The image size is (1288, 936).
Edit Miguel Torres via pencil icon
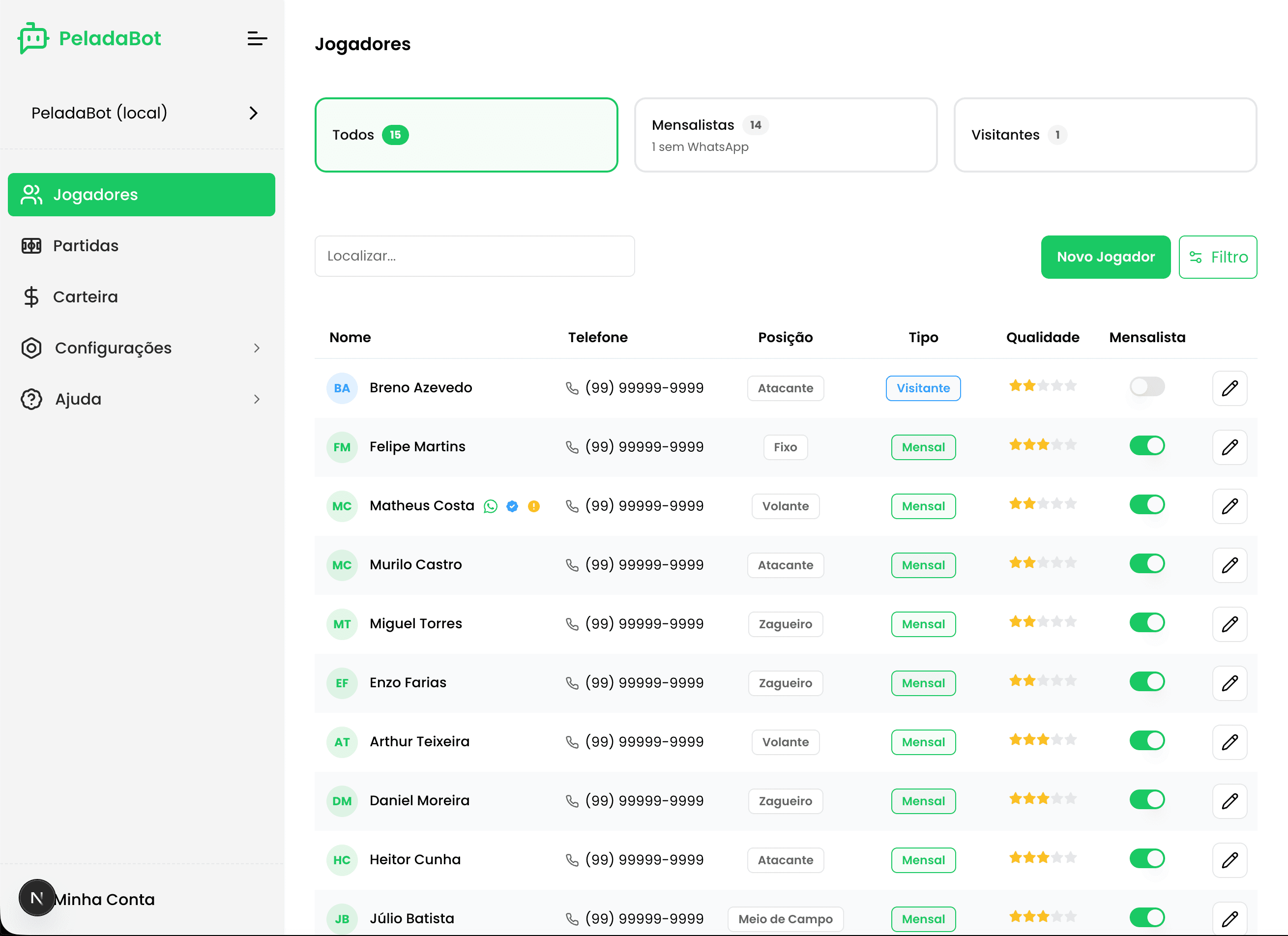[x=1229, y=625]
